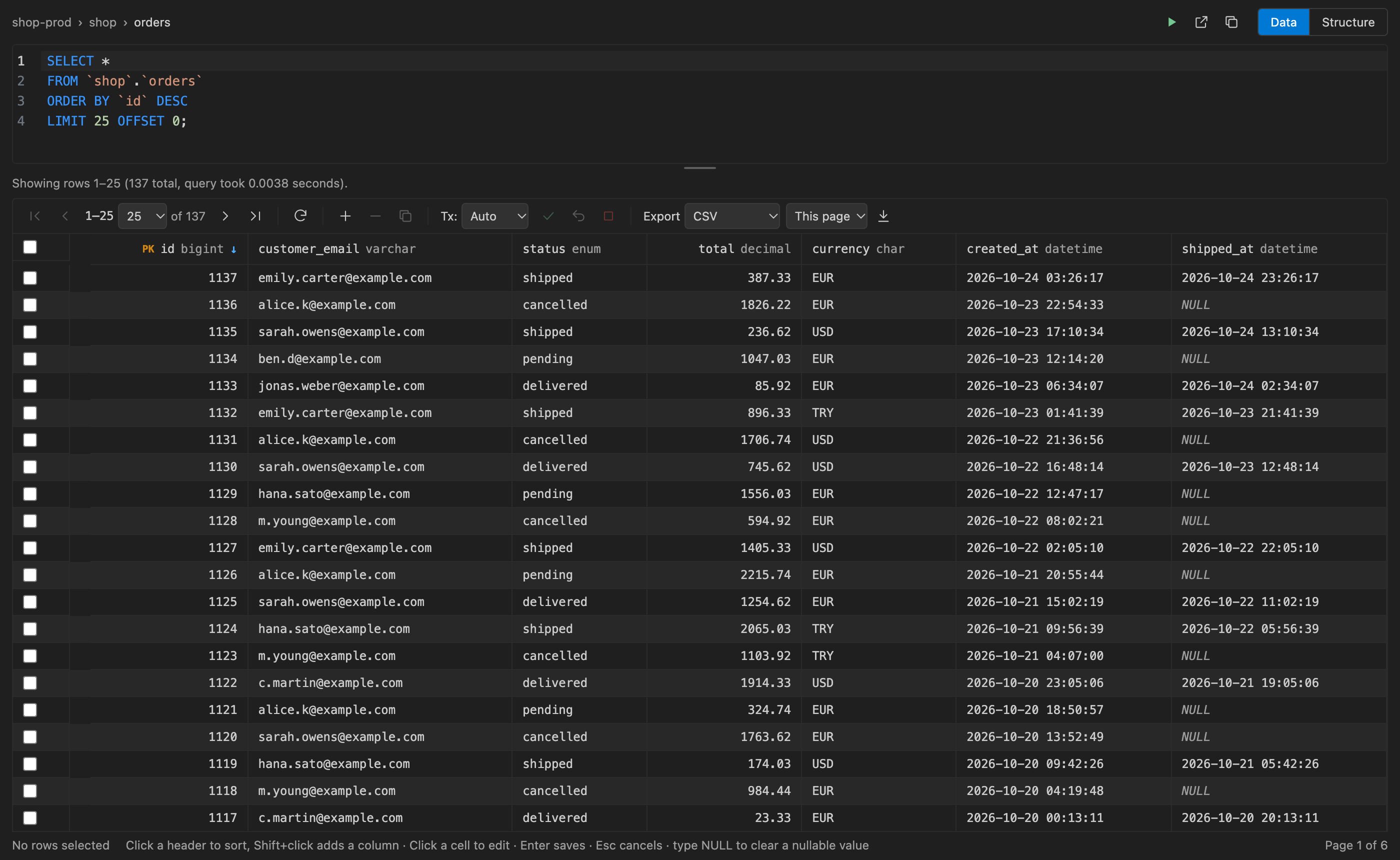Open the export format dropdown showing CSV
The width and height of the screenshot is (1400, 860).
coord(732,216)
